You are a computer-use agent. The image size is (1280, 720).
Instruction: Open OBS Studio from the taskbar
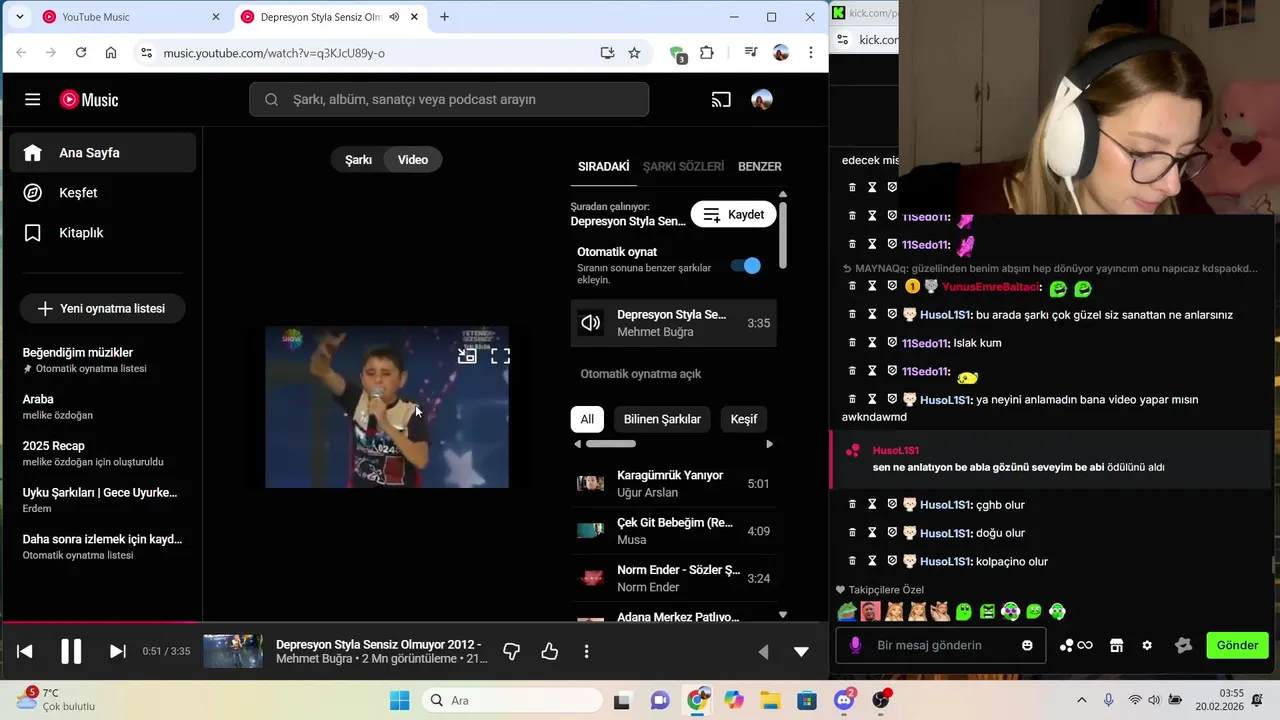[x=880, y=700]
